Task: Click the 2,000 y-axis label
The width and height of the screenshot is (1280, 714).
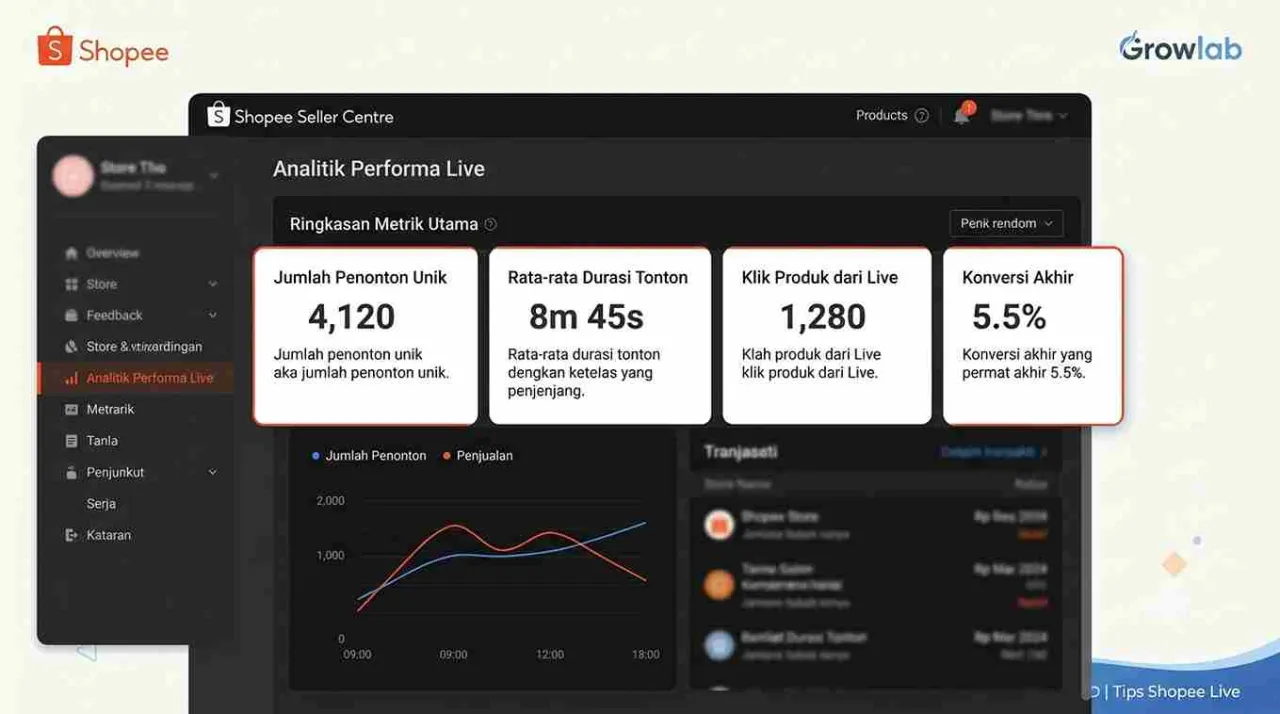Action: click(330, 501)
